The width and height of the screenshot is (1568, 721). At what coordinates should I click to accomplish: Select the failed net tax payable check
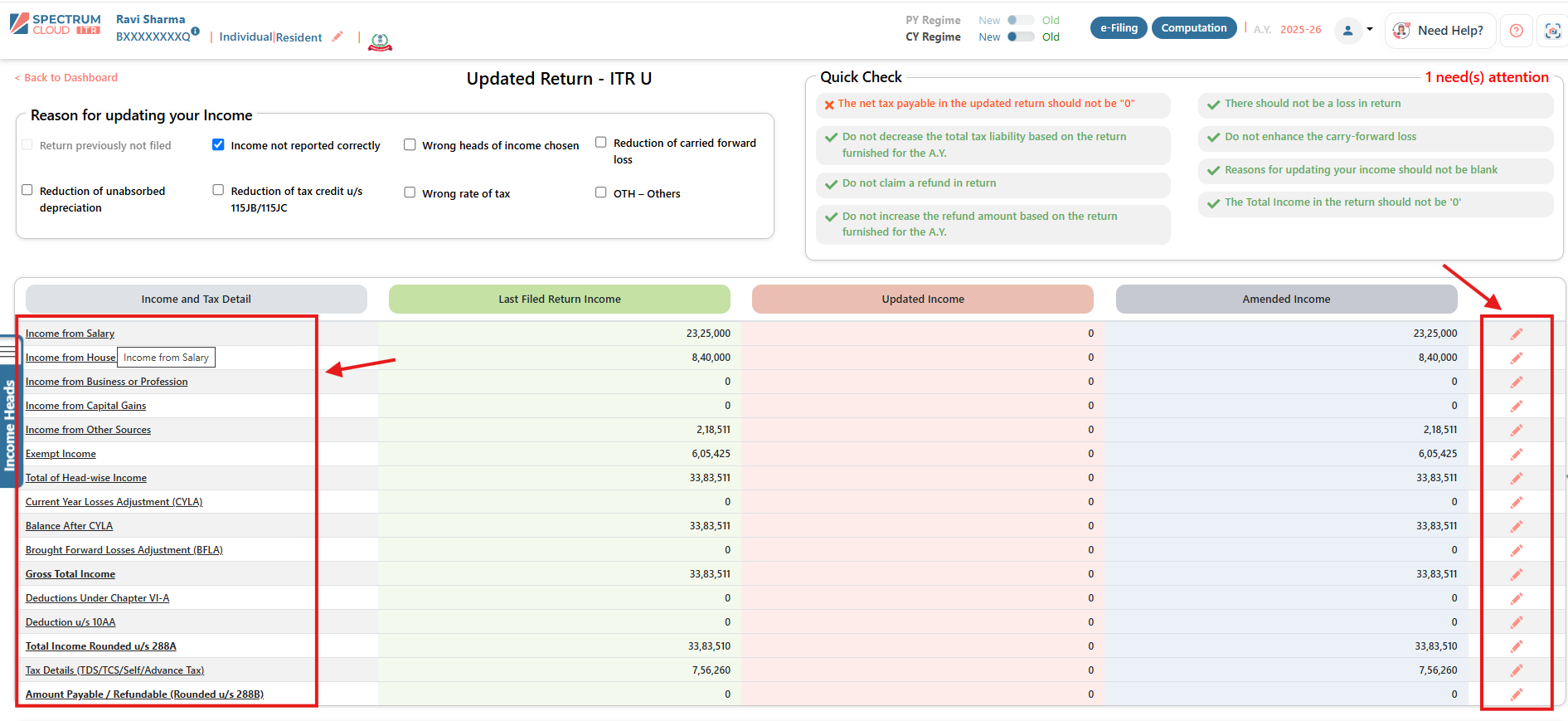[x=993, y=105]
